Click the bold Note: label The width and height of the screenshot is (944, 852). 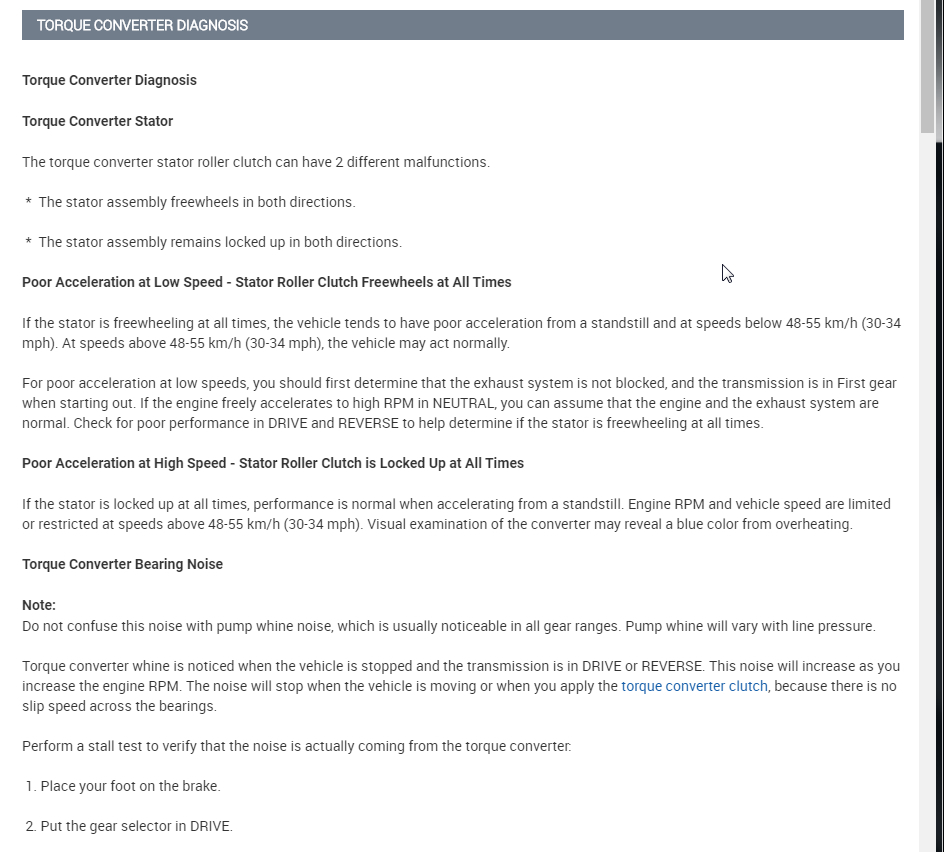tap(39, 605)
